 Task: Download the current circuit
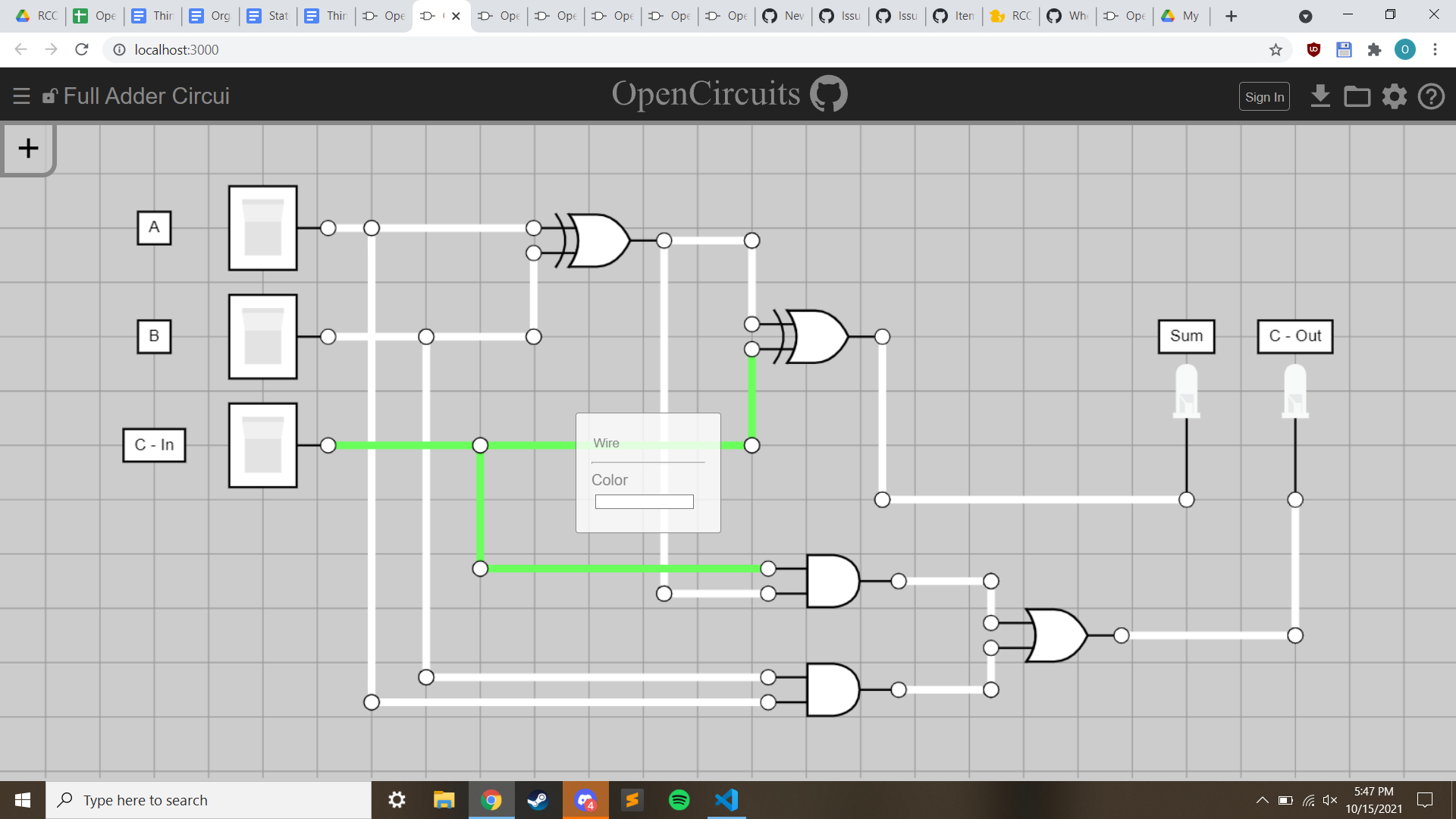[1321, 96]
